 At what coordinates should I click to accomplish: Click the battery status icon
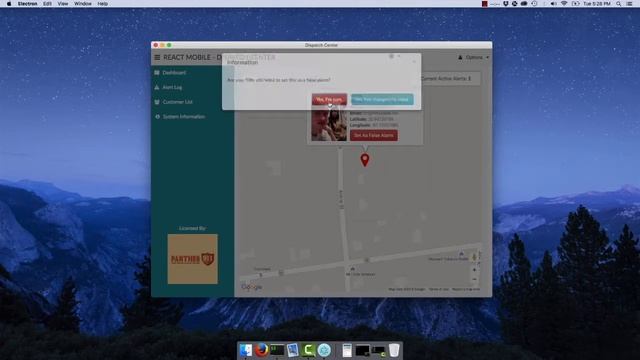tap(576, 4)
